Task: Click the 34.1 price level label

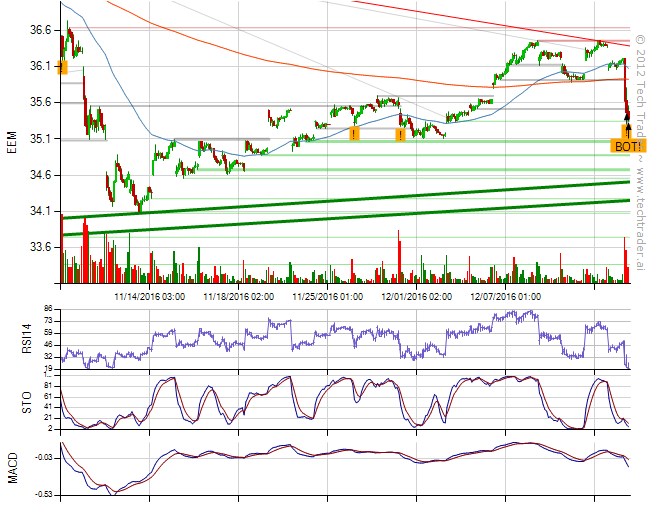Action: tap(40, 211)
